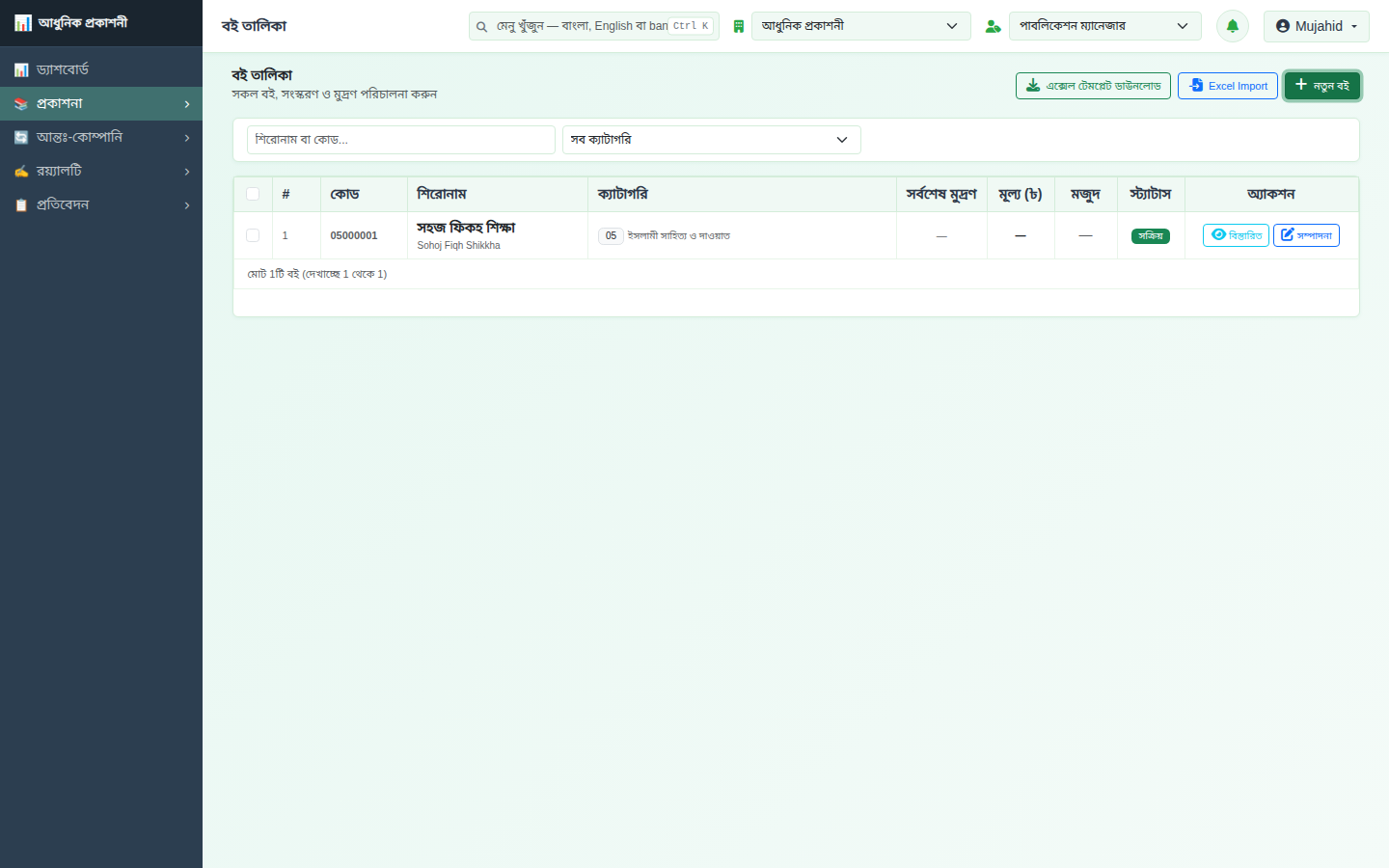Click the plus icon on নতুন বই button

tap(1301, 85)
